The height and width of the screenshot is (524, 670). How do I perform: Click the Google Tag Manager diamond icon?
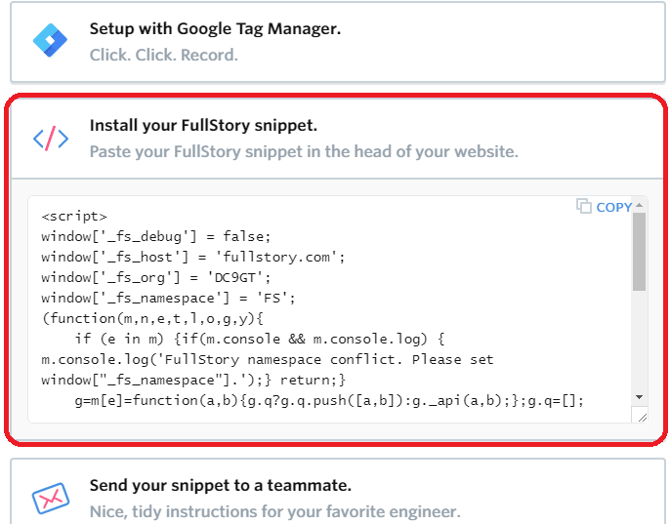(x=47, y=41)
